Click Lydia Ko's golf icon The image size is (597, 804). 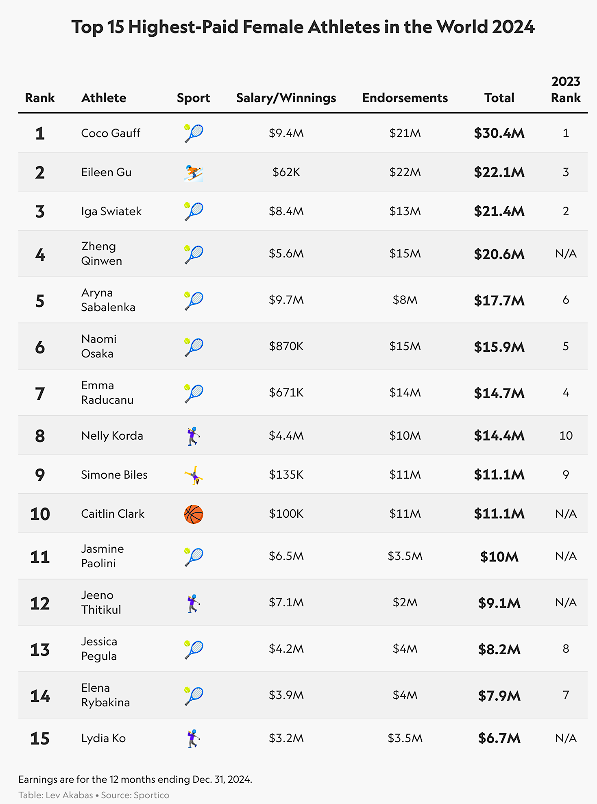193,739
